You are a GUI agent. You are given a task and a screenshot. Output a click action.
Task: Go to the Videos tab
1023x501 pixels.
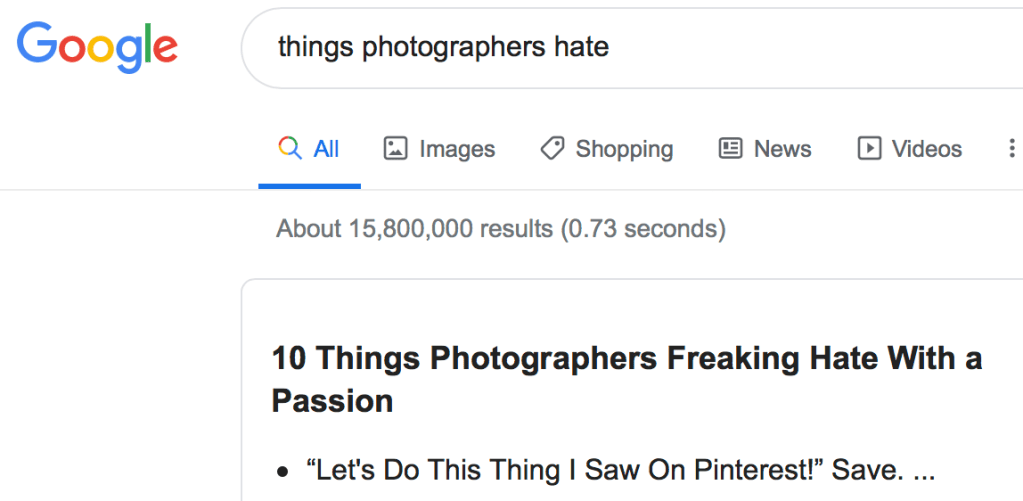point(926,149)
